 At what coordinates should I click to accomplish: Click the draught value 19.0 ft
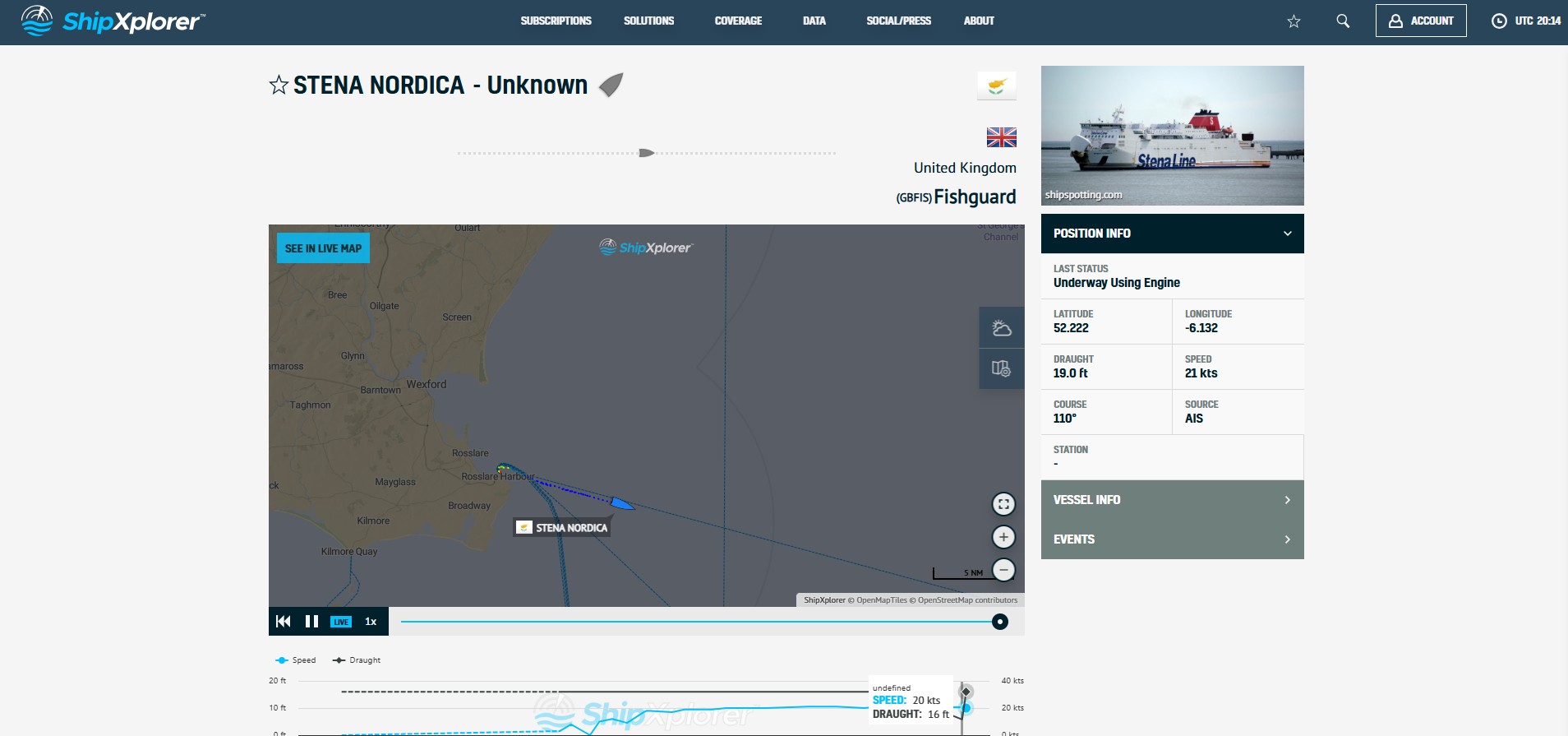pyautogui.click(x=1070, y=373)
